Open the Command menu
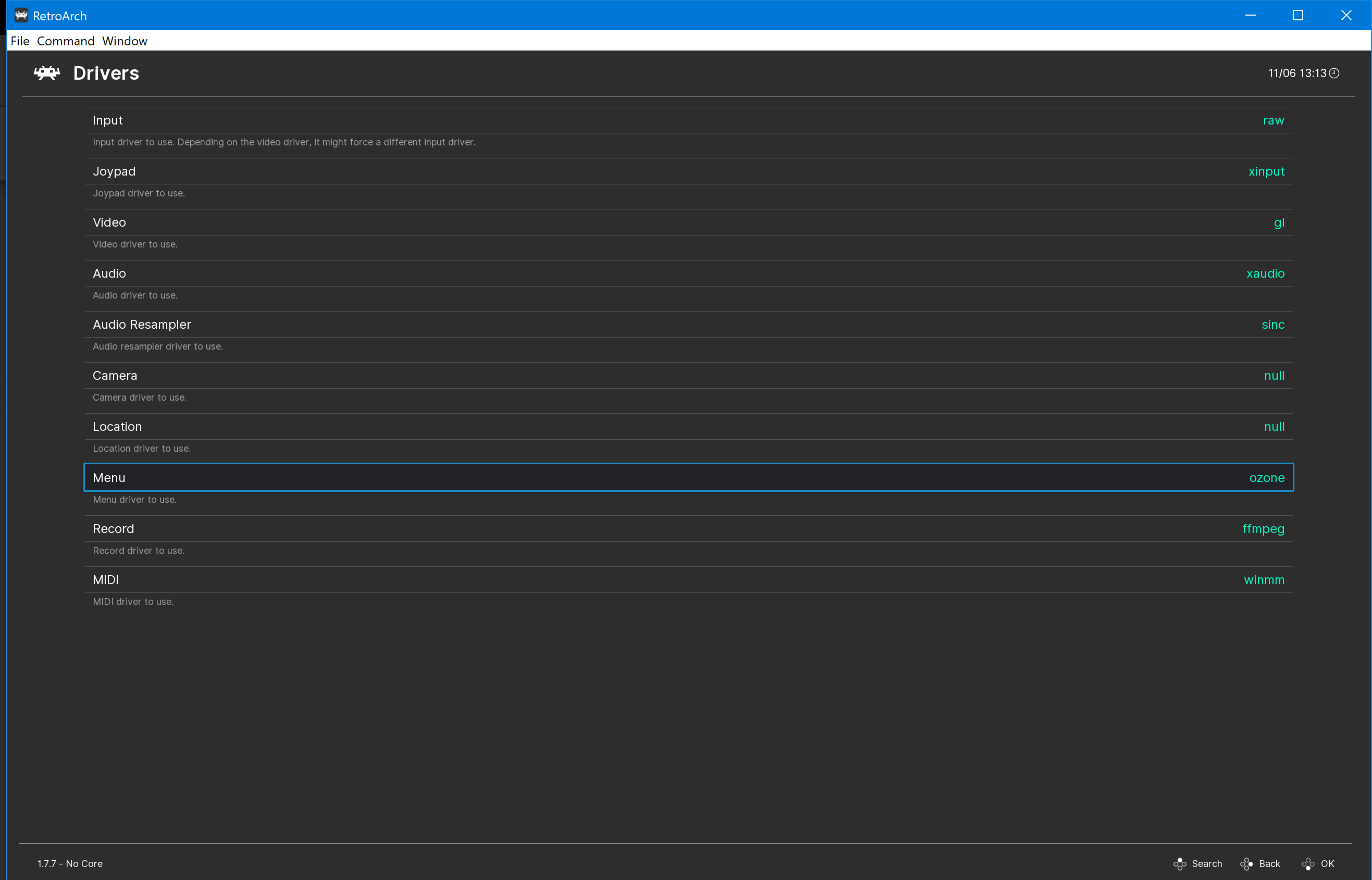The image size is (1372, 880). [66, 41]
